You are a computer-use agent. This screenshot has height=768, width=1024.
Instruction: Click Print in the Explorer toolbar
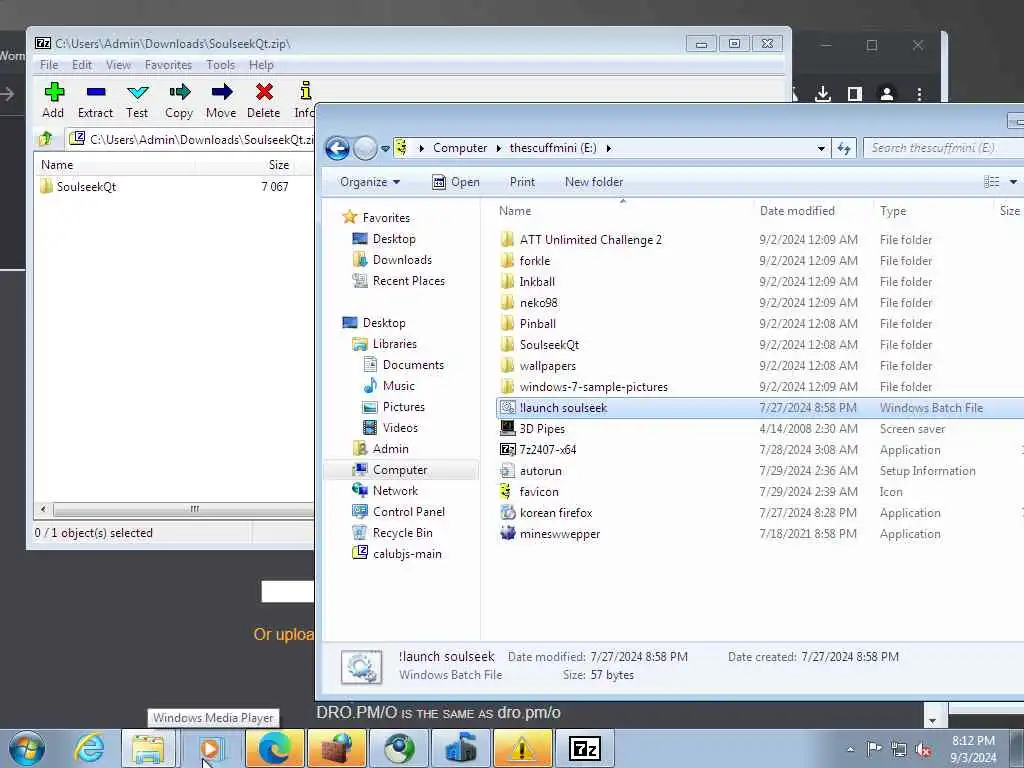522,182
